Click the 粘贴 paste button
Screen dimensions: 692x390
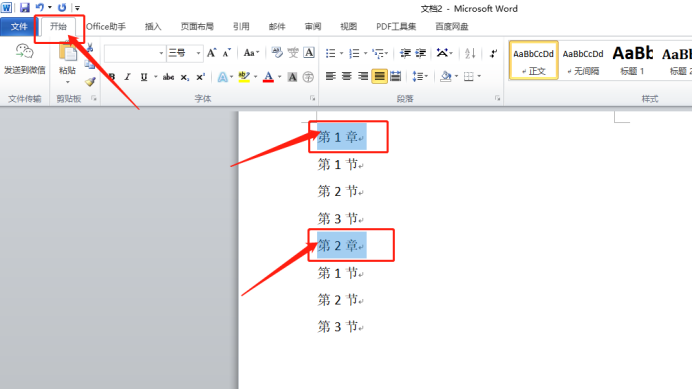(67, 63)
